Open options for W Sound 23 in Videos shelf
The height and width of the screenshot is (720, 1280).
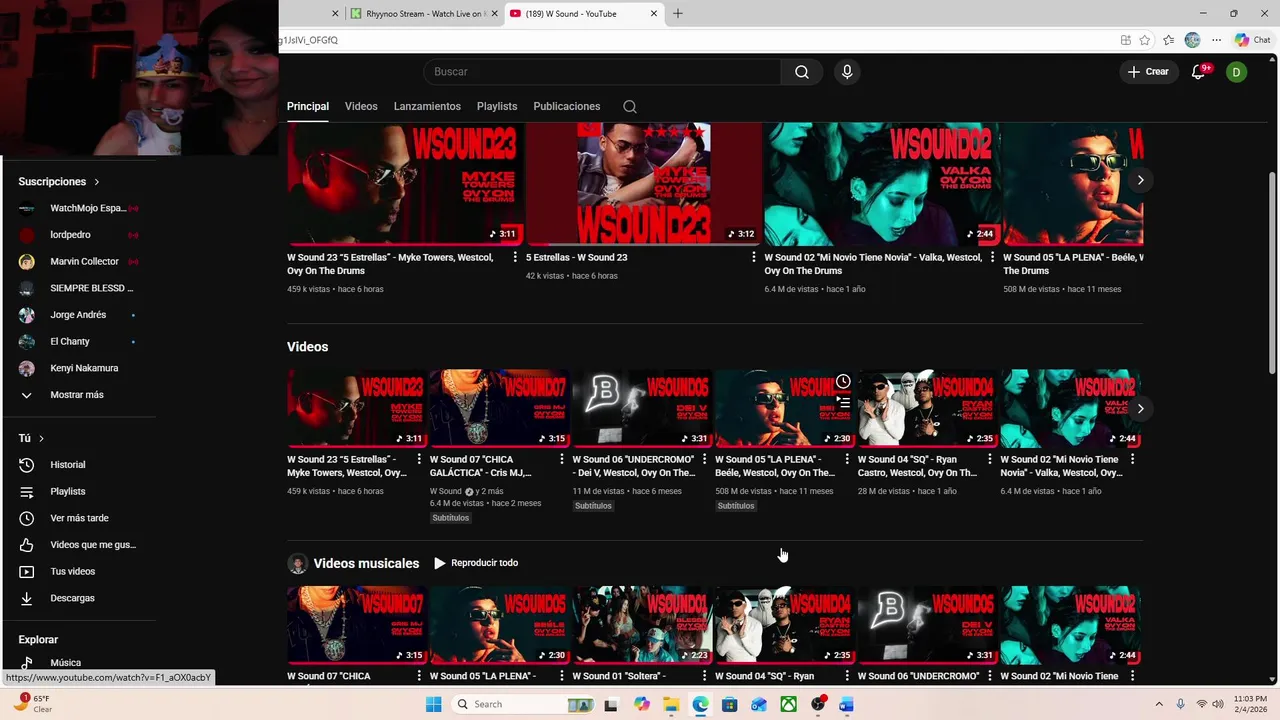tap(420, 460)
